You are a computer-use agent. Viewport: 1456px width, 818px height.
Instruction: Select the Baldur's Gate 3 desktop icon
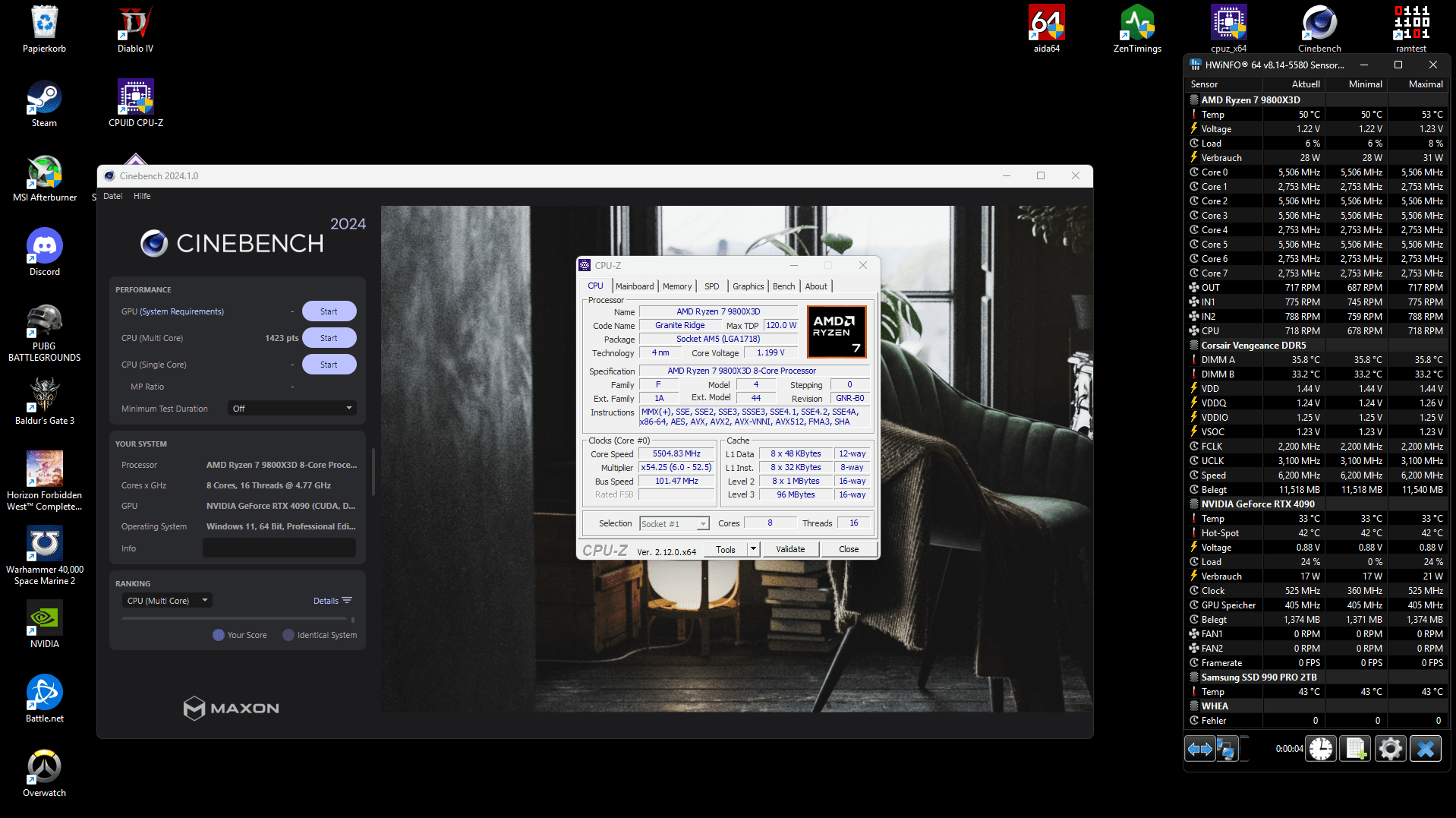tap(45, 402)
